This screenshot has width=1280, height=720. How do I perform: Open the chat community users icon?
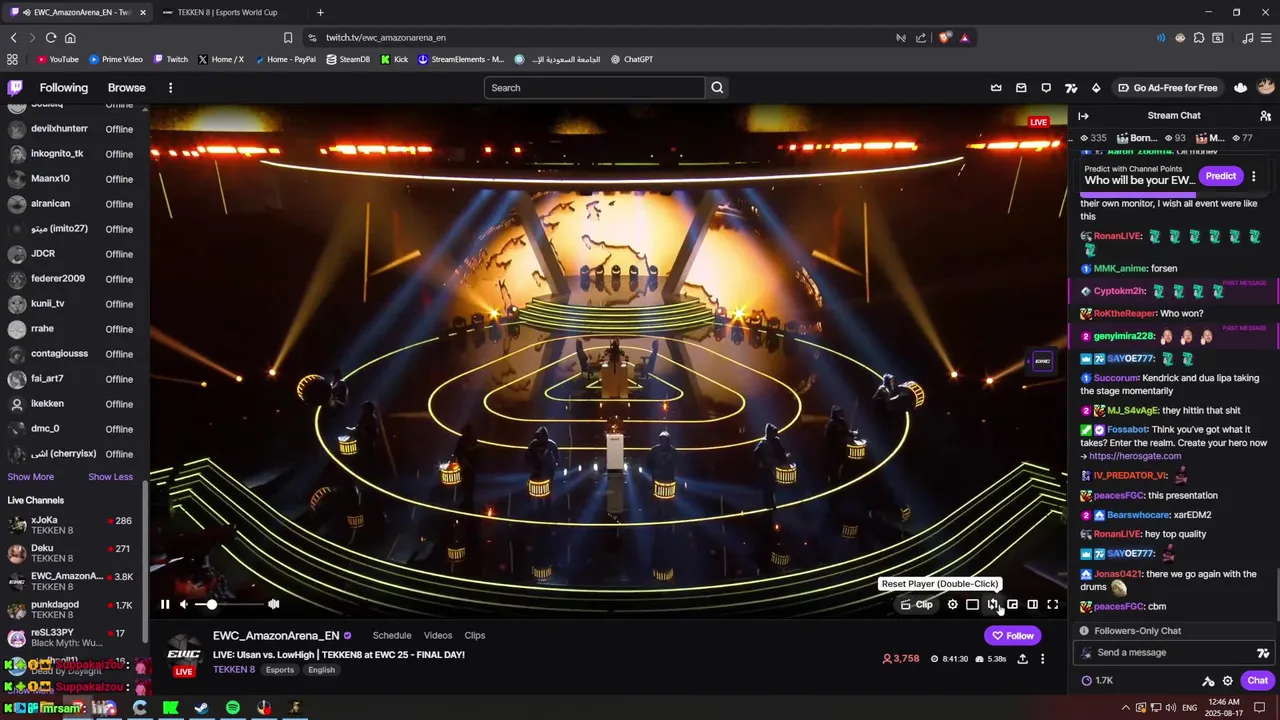coord(1265,116)
